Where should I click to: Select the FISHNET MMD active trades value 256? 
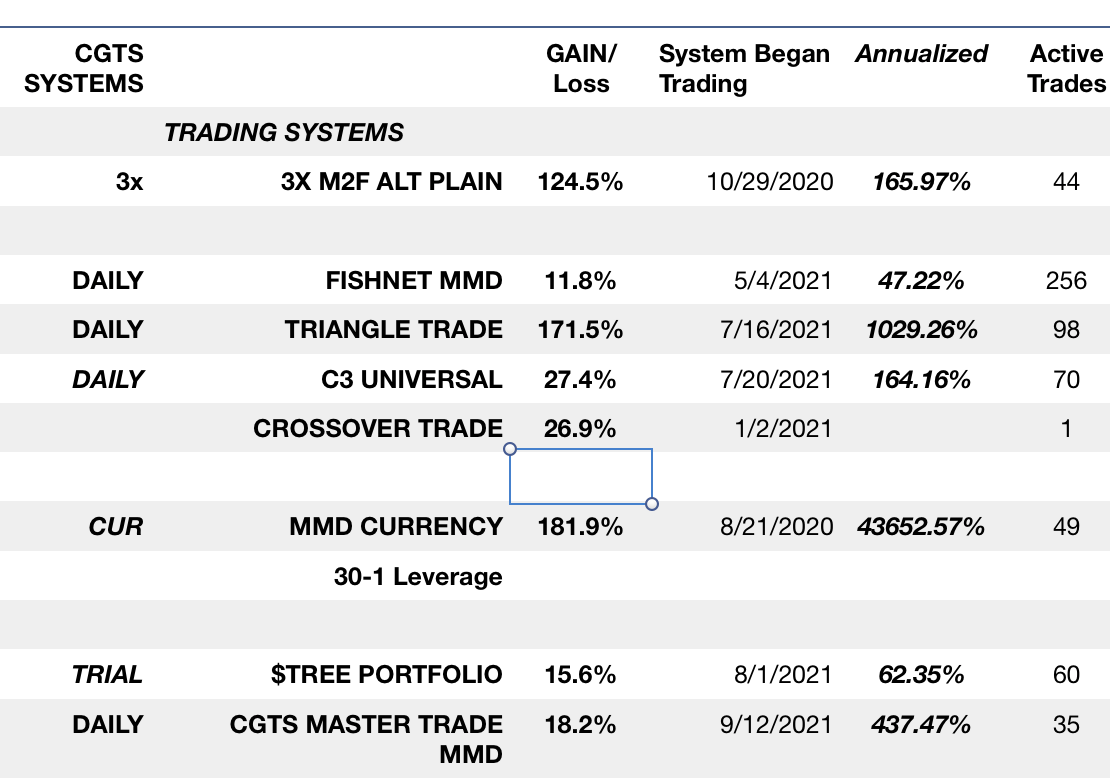click(x=1066, y=281)
